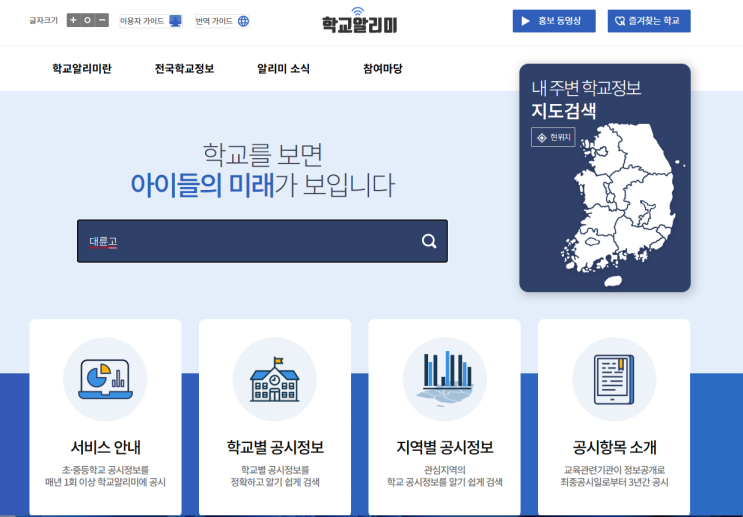The image size is (743, 517).
Task: Open 즐겨찾는 학교 favorite schools
Action: click(648, 21)
